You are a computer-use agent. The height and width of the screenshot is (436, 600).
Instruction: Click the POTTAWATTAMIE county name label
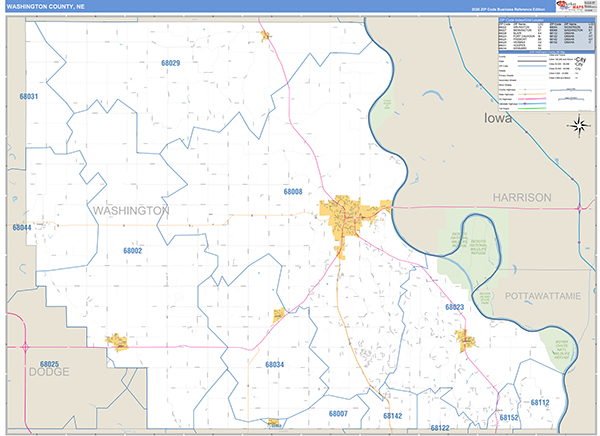coord(543,296)
